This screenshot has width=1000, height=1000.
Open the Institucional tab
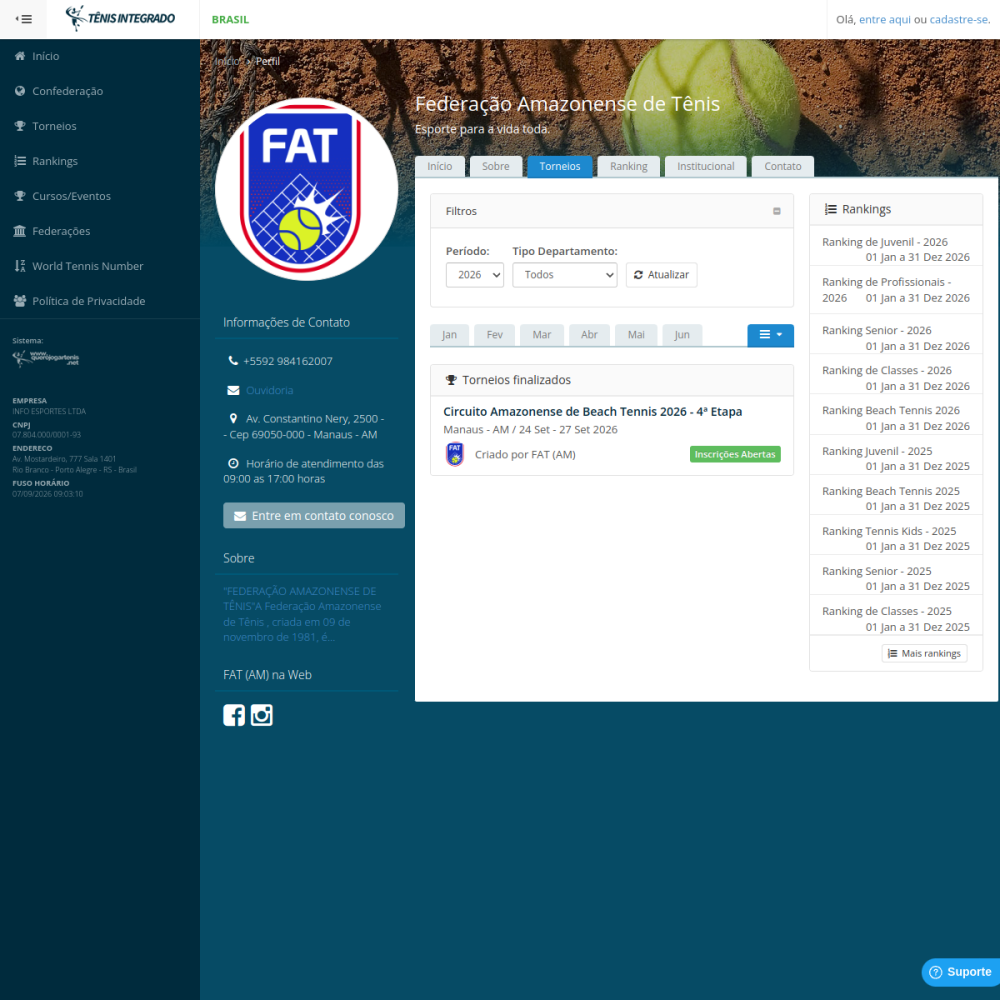(x=705, y=166)
